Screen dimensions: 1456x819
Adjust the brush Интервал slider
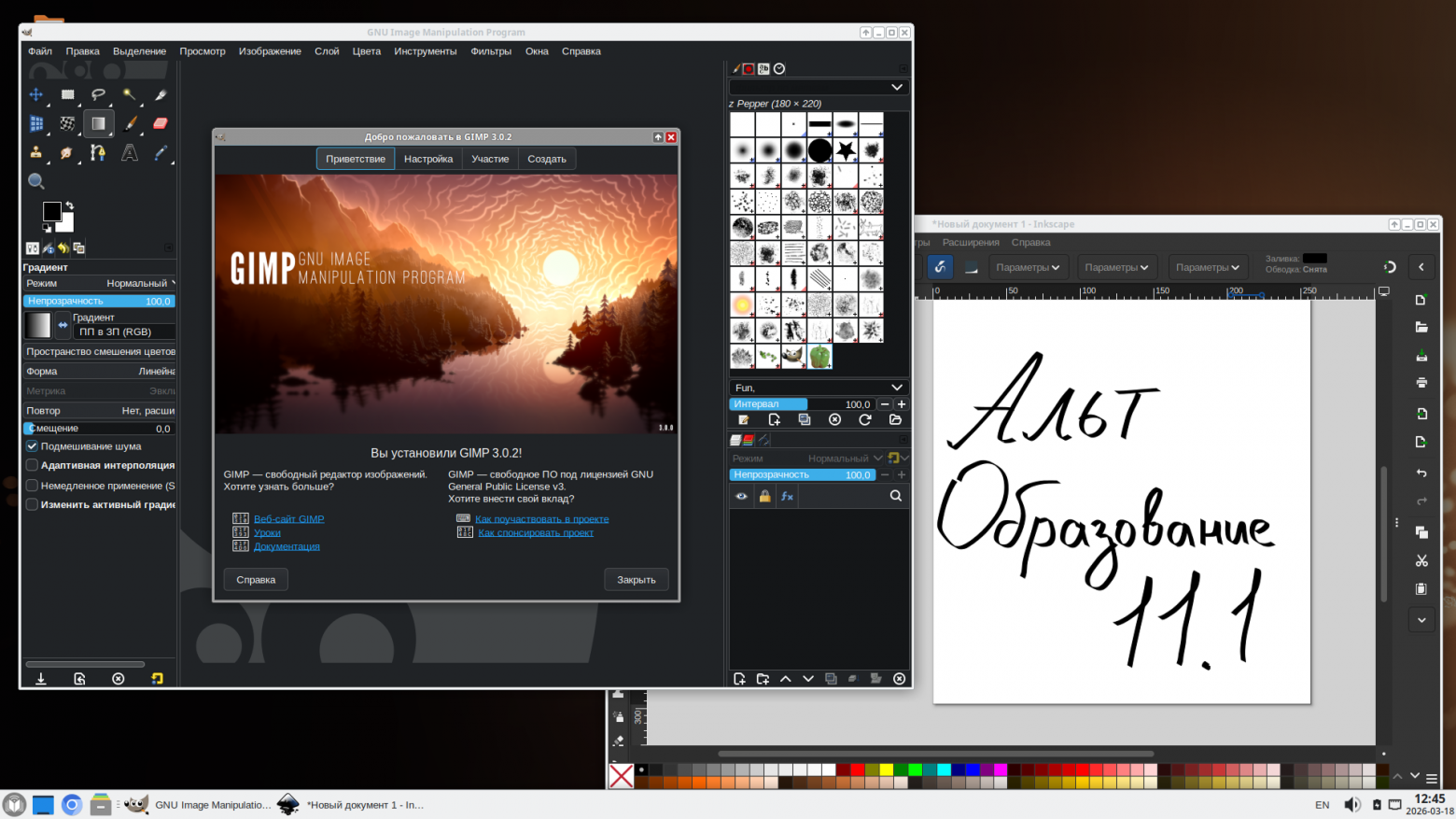802,404
